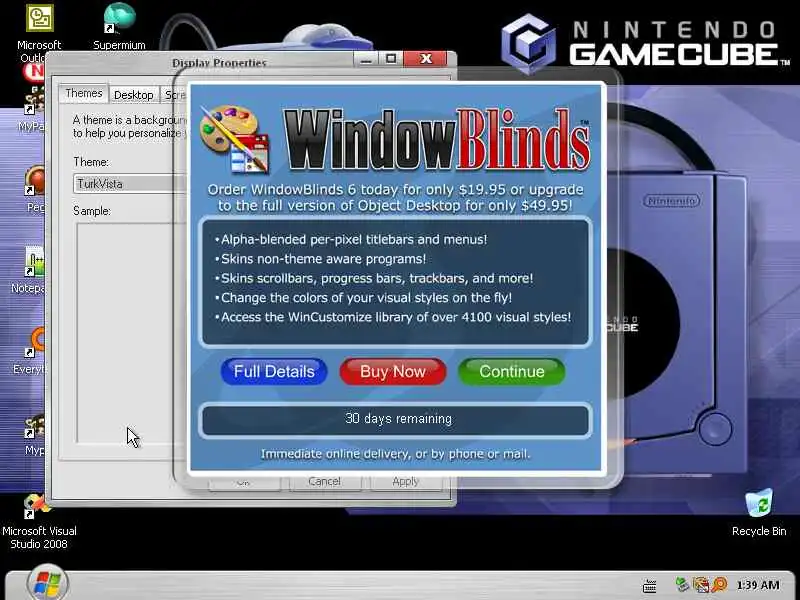Click the WindowBlinds palette tray icon

(701, 585)
